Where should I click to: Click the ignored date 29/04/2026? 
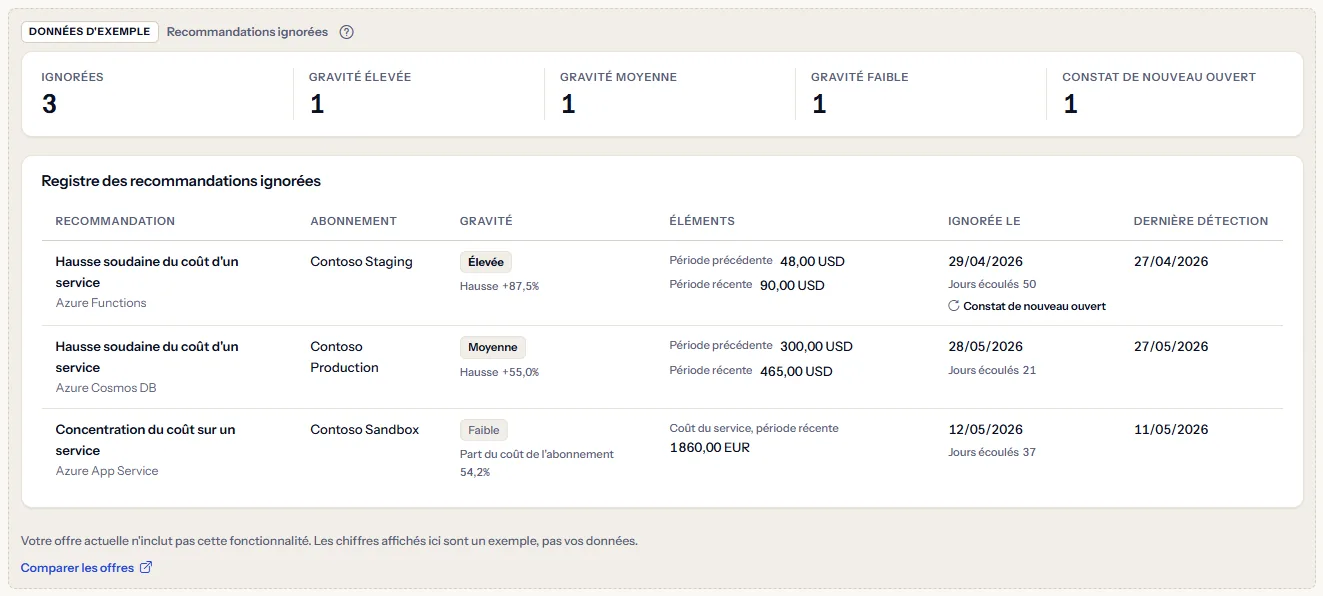click(x=985, y=262)
